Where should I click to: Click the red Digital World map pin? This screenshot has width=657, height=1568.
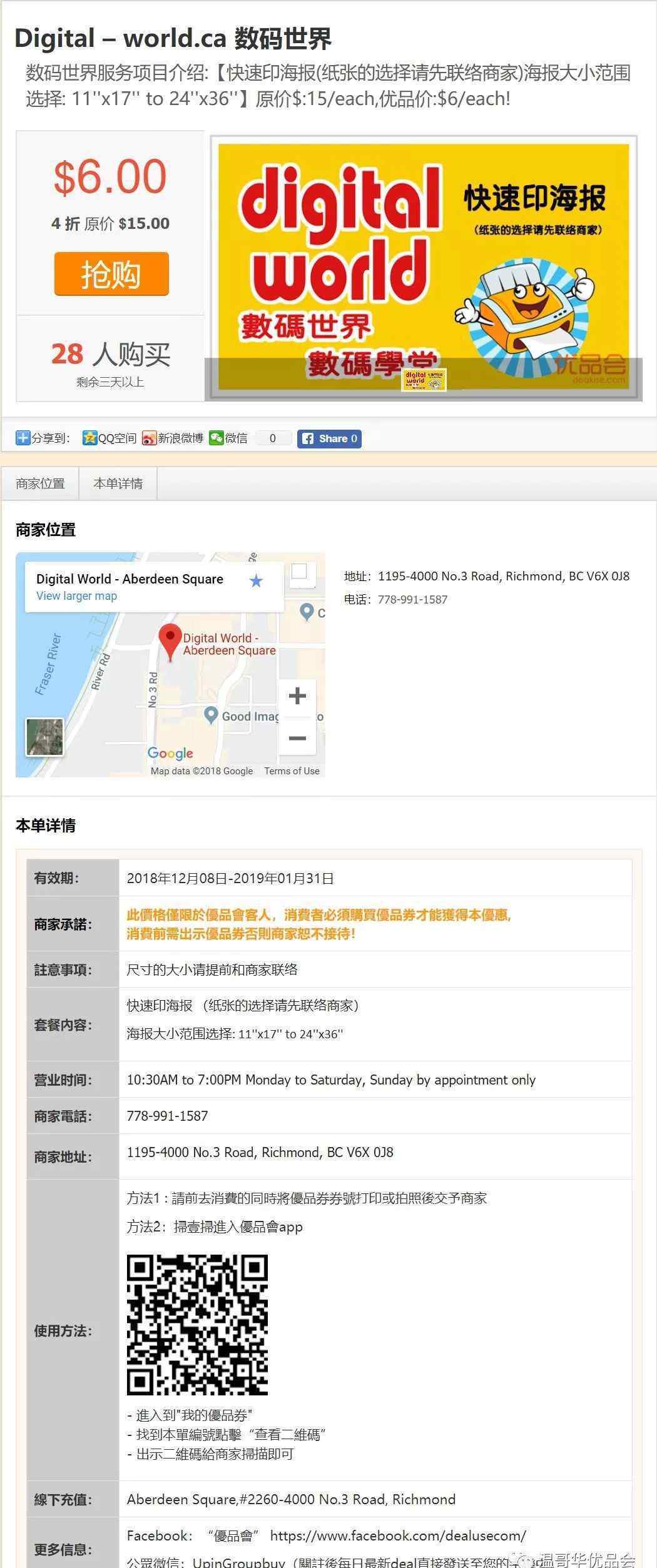(x=170, y=642)
